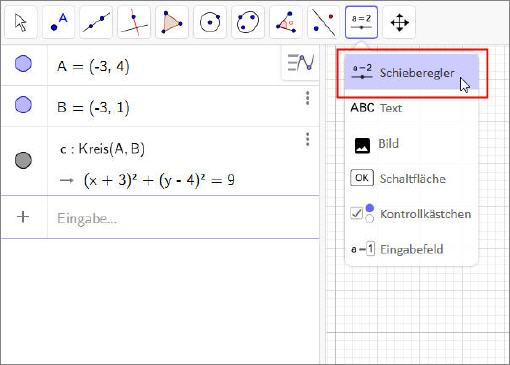Screen dimensions: 510x365
Task: Open the slider tool group dropdown
Action: pos(361,23)
